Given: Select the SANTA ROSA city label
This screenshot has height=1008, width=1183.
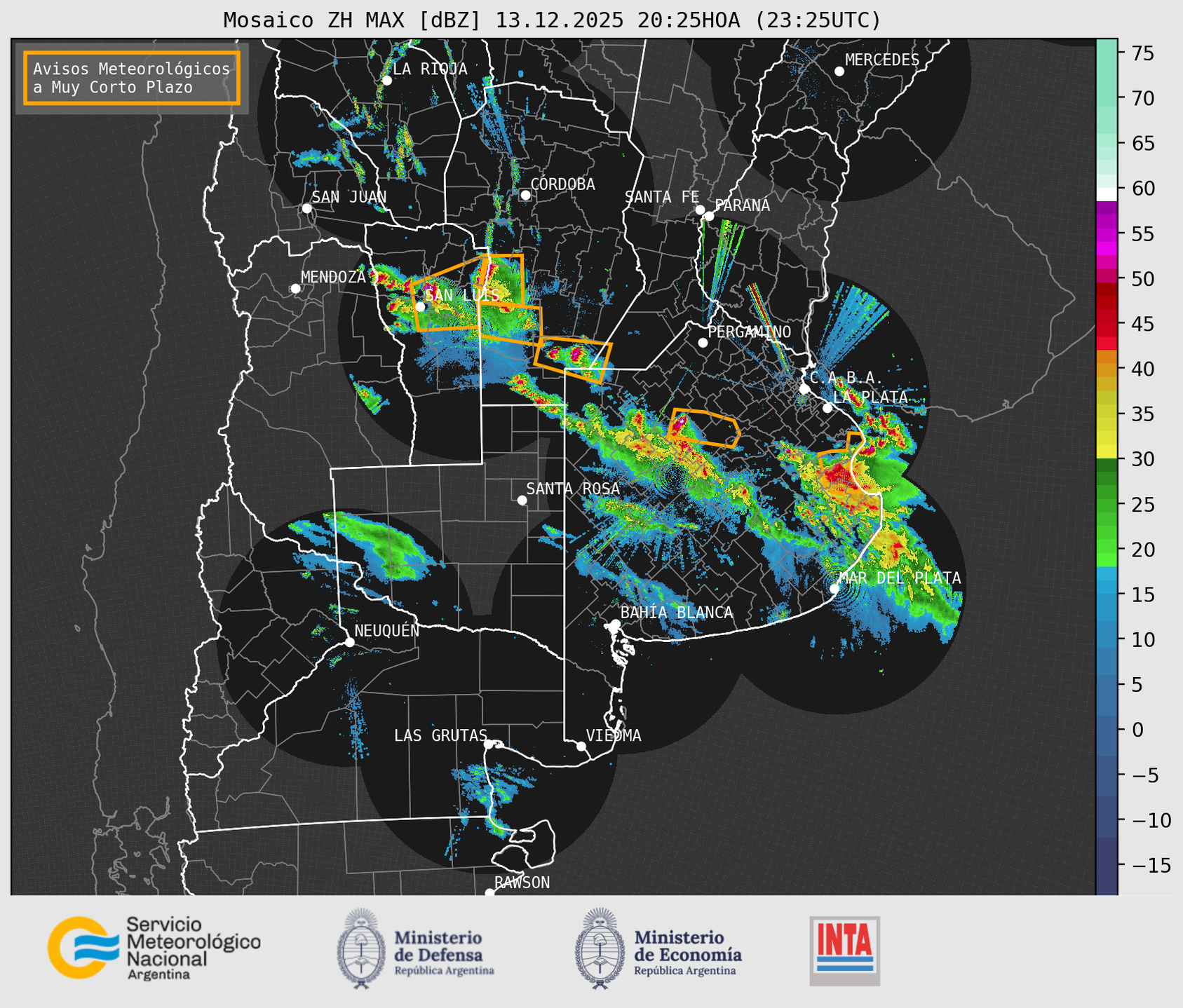Looking at the screenshot, I should pos(573,489).
